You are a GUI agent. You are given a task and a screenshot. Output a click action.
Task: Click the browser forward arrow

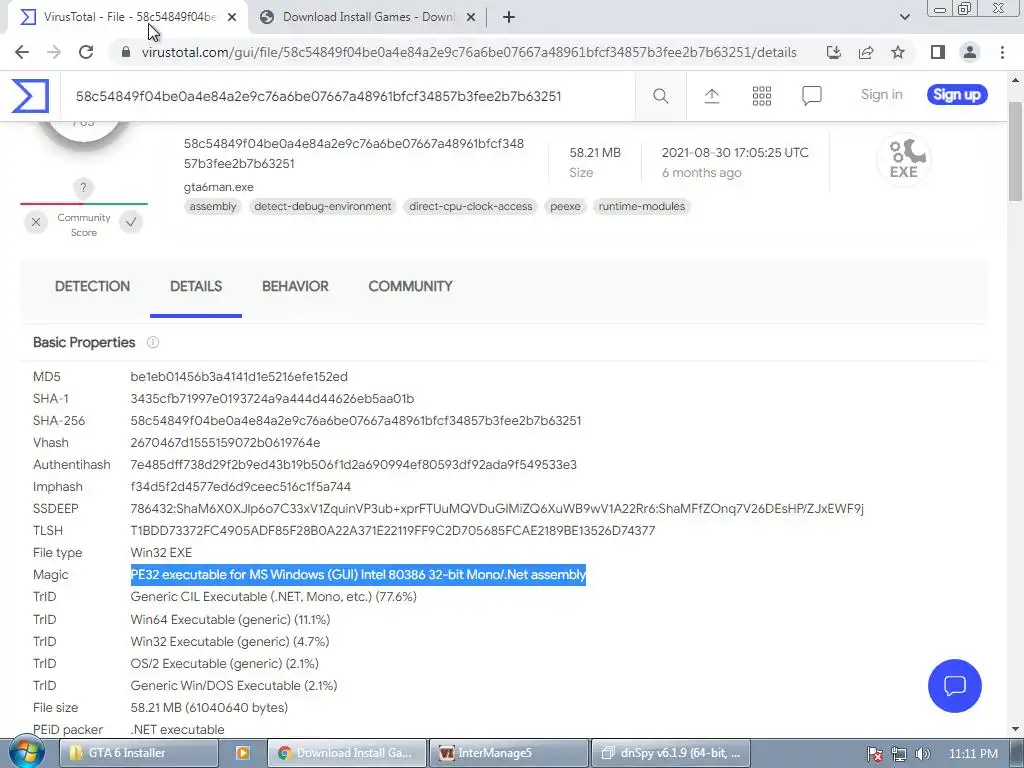click(x=54, y=52)
